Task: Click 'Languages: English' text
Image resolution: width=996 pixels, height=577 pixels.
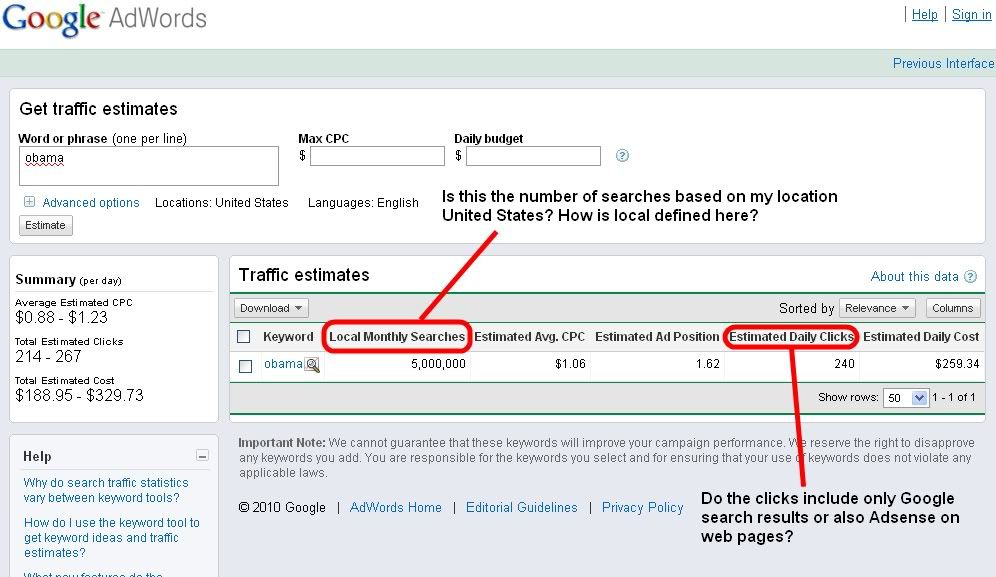Action: pos(363,203)
